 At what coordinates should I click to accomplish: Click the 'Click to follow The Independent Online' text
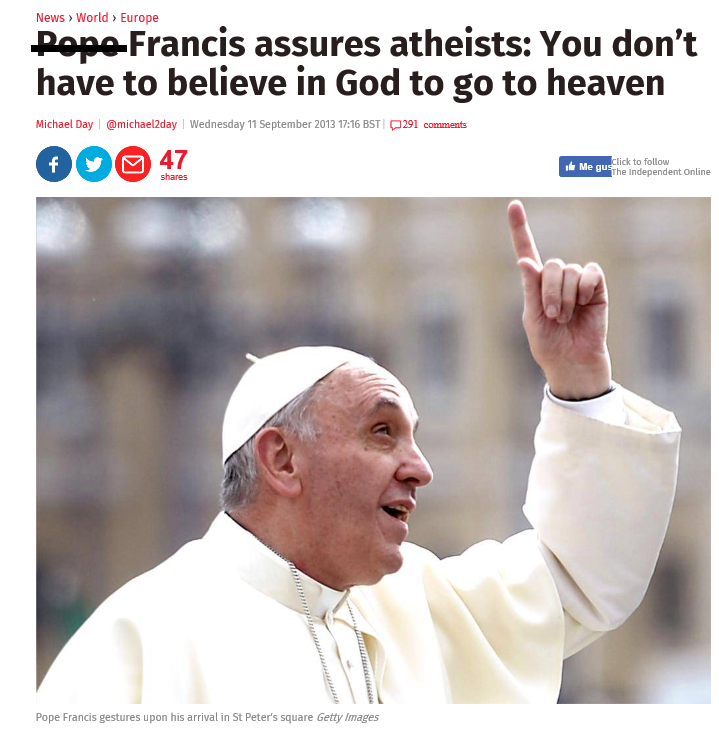coord(661,167)
